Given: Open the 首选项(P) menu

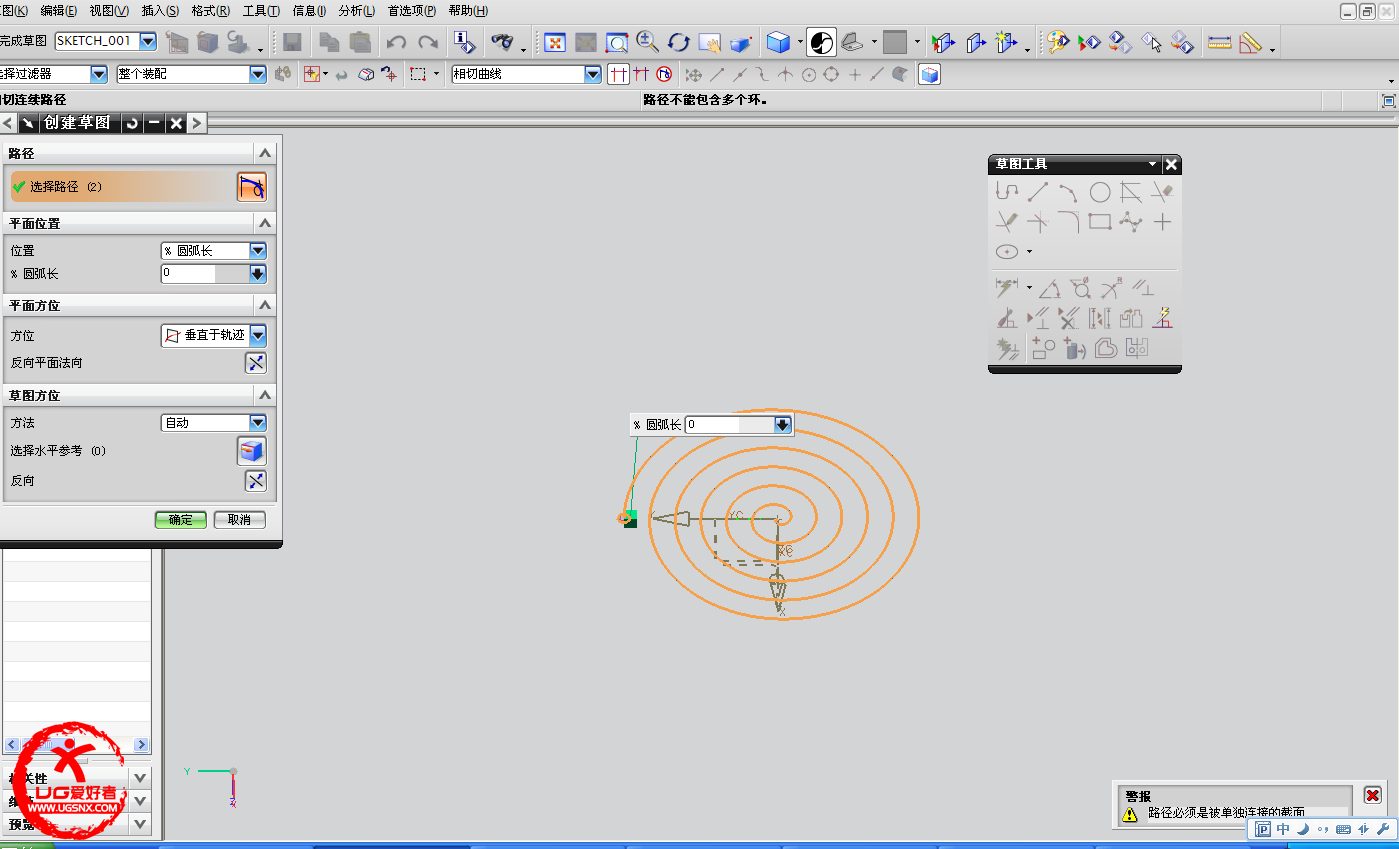Looking at the screenshot, I should (x=412, y=11).
